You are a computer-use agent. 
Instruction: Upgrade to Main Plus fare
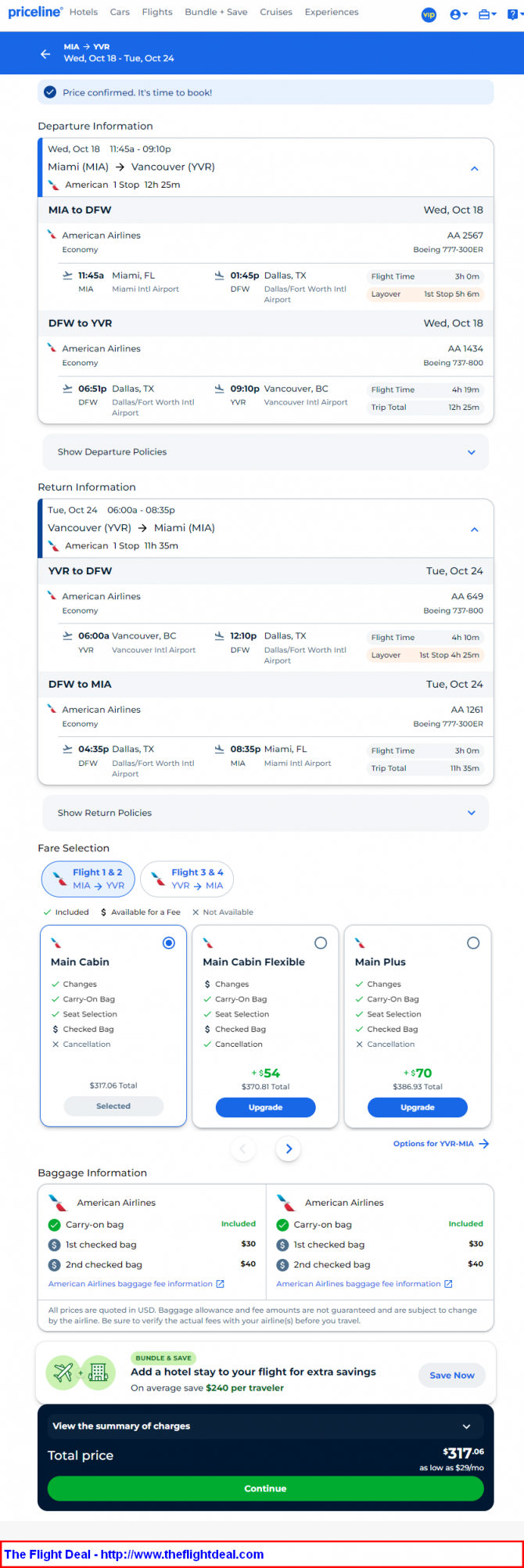coord(418,1107)
